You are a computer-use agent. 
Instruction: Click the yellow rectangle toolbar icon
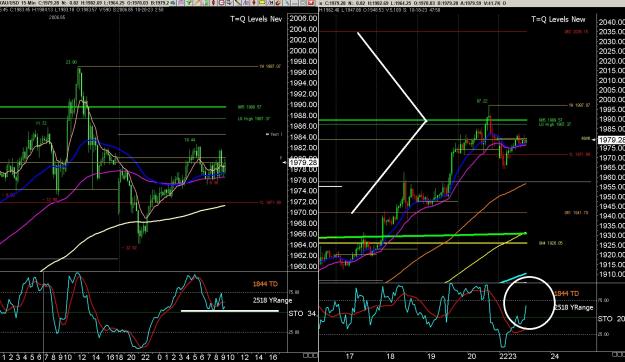coord(262,2)
